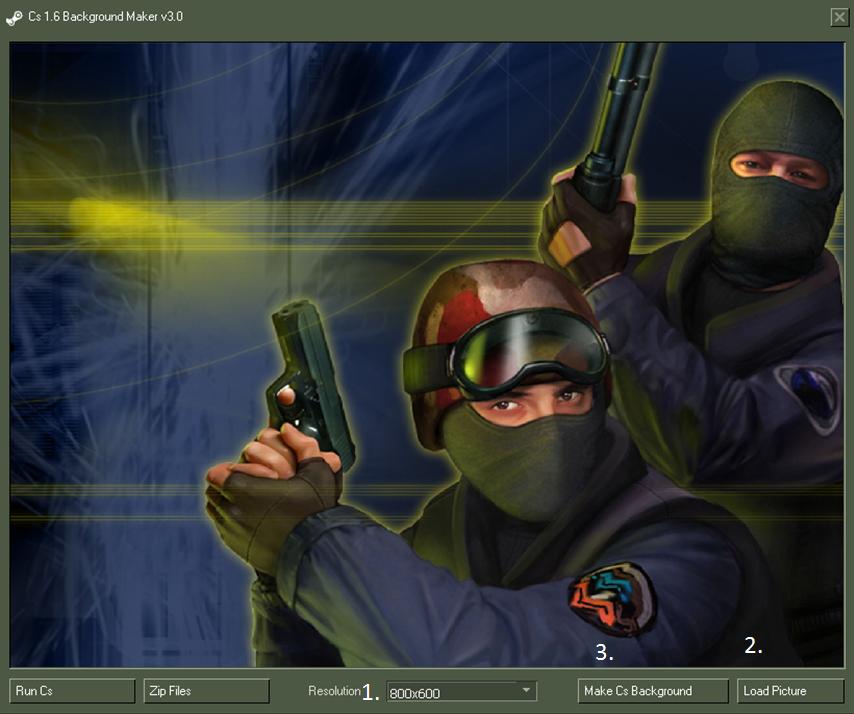Click the Steam icon in title bar
This screenshot has height=714, width=854.
[x=14, y=17]
